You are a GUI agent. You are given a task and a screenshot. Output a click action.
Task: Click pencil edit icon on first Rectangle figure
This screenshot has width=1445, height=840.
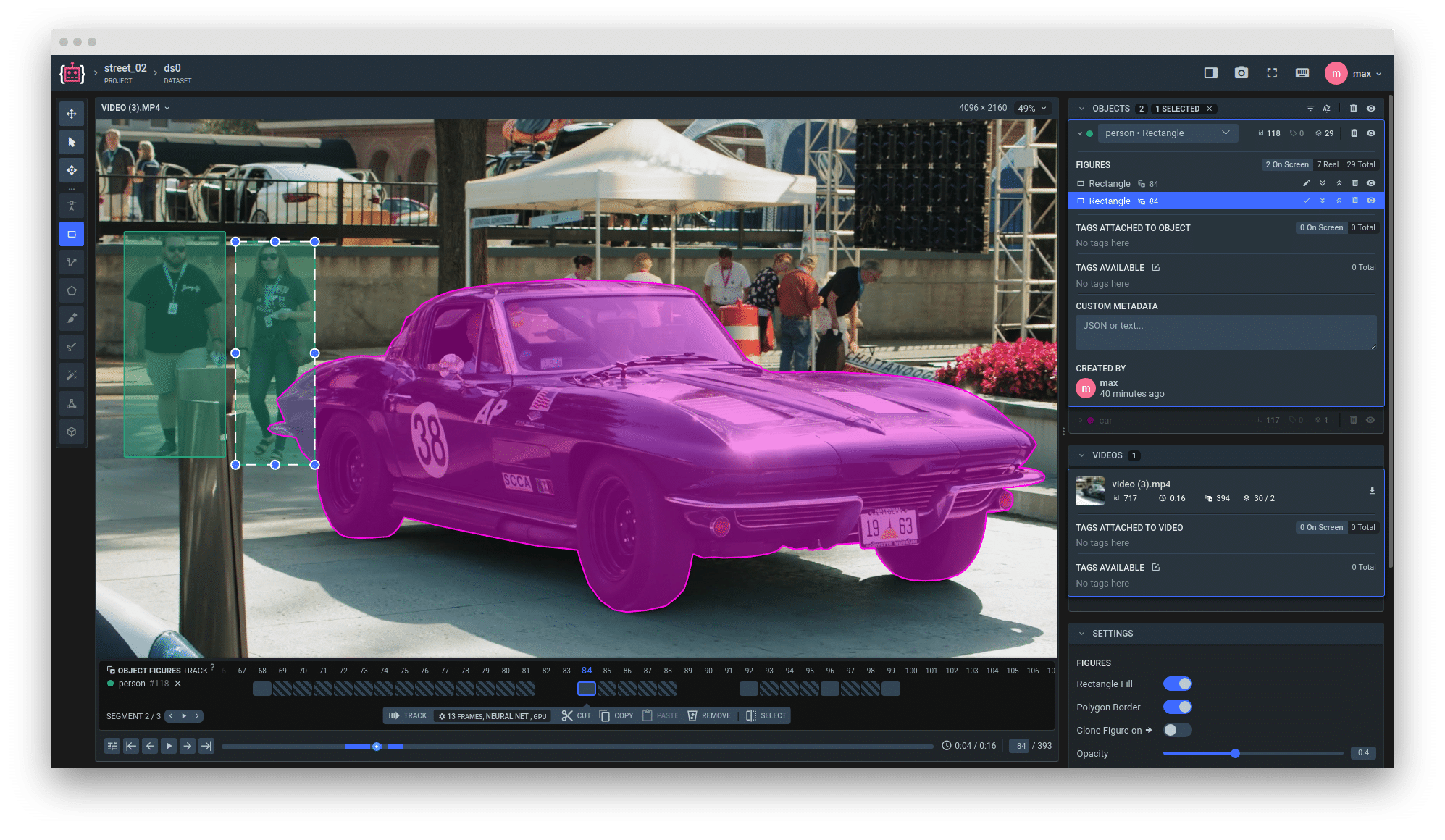pos(1307,183)
